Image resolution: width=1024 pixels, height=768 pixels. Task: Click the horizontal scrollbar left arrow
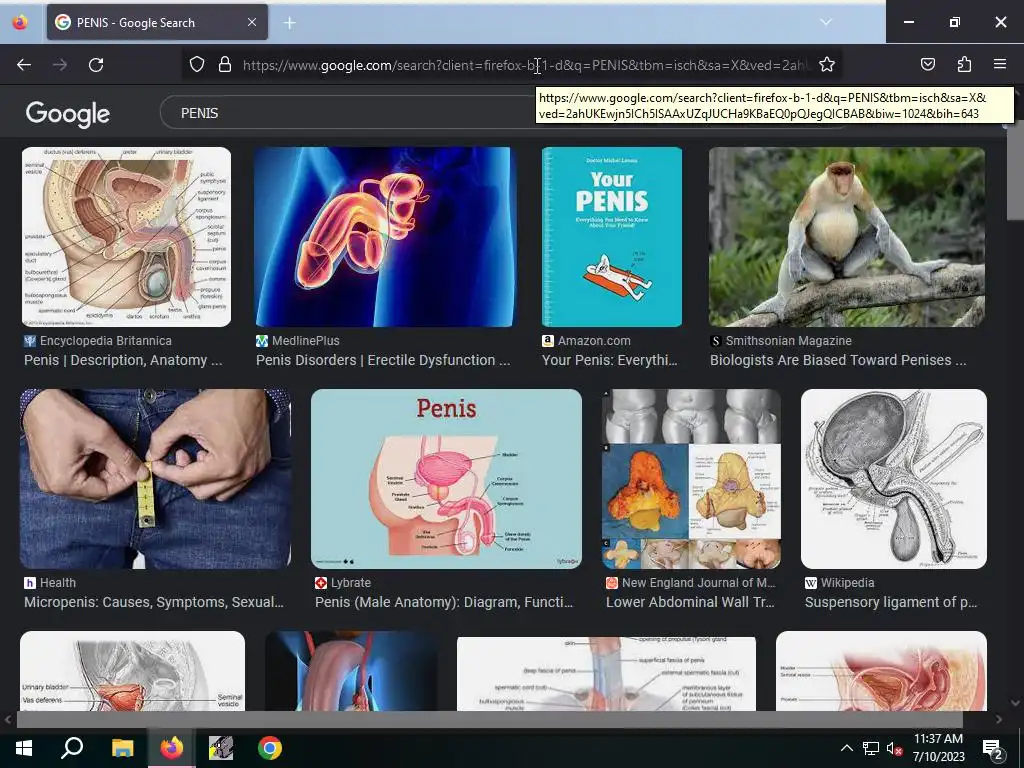tap(8, 720)
